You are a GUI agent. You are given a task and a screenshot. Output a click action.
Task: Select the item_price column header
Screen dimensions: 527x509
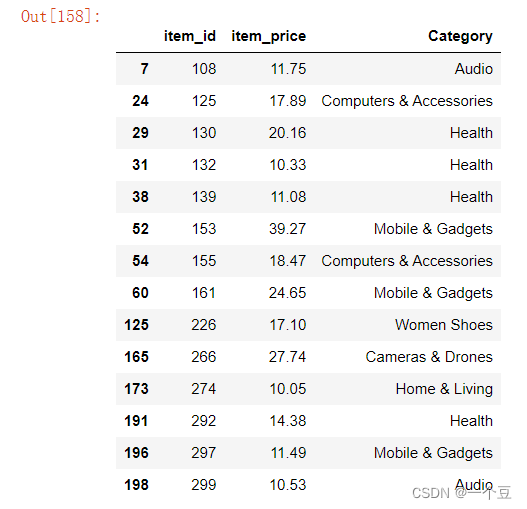tap(269, 36)
